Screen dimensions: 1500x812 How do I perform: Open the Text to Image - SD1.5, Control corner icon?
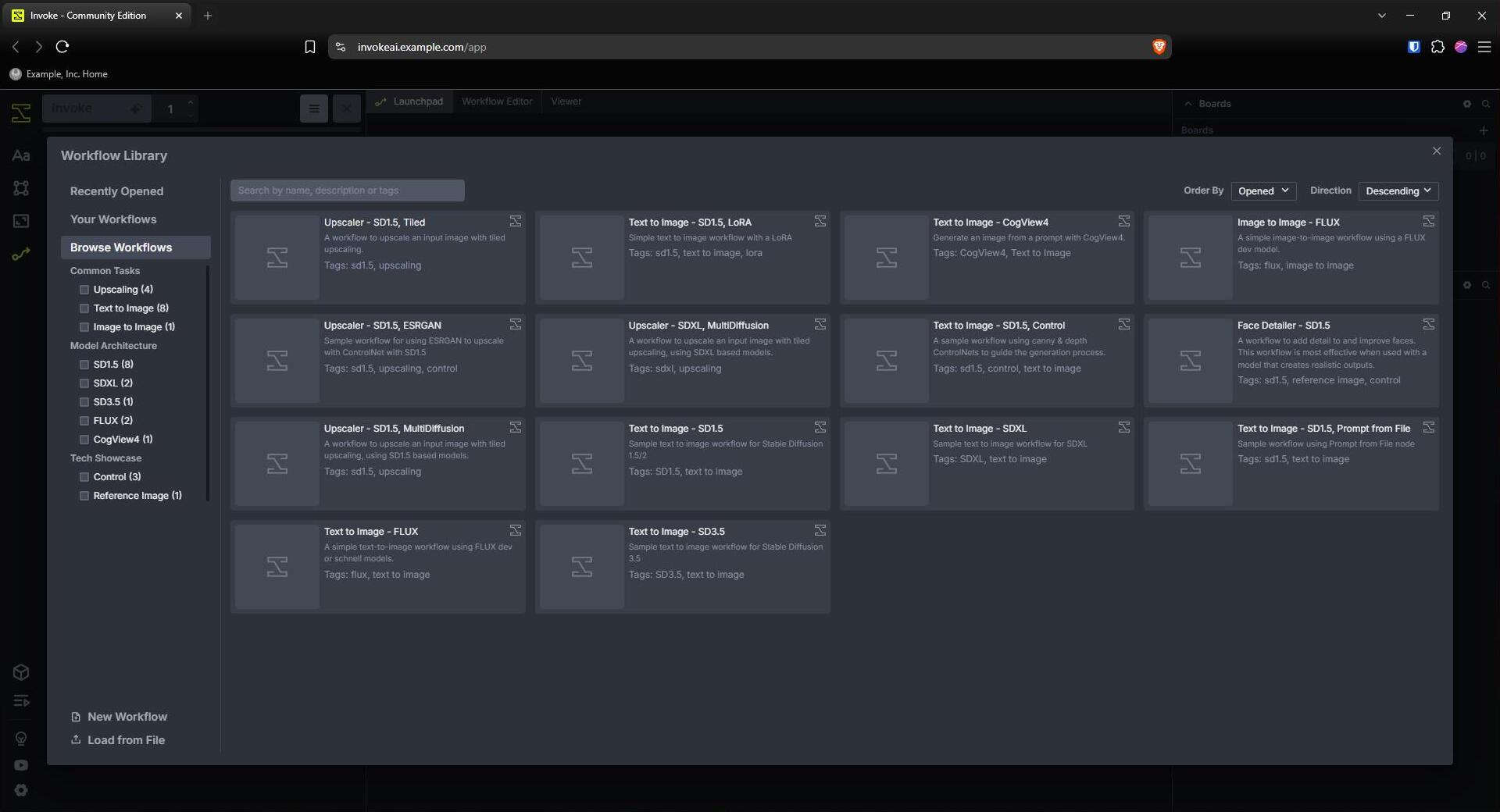(x=1124, y=325)
